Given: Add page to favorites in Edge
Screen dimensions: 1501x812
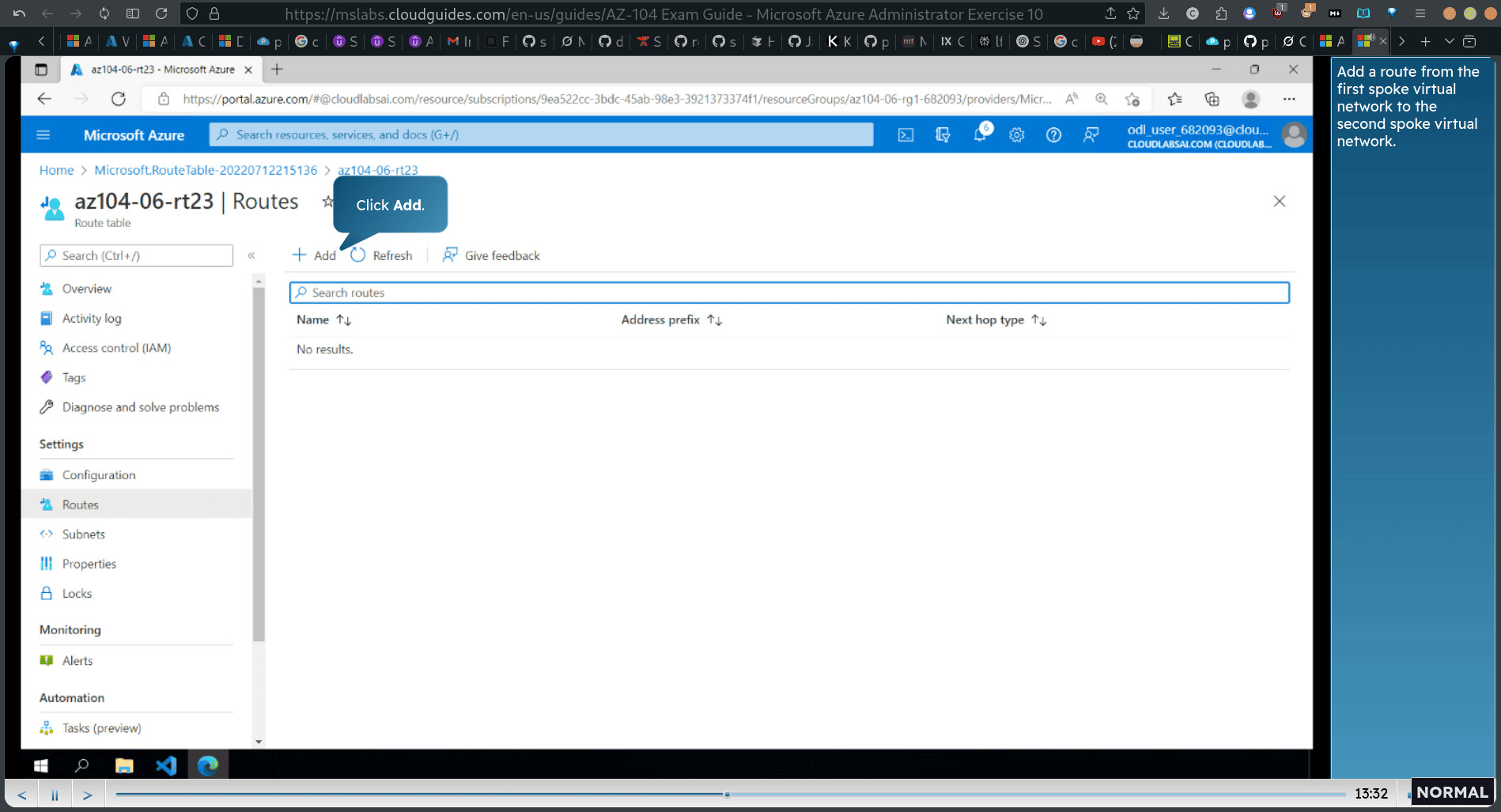Looking at the screenshot, I should (x=1132, y=99).
